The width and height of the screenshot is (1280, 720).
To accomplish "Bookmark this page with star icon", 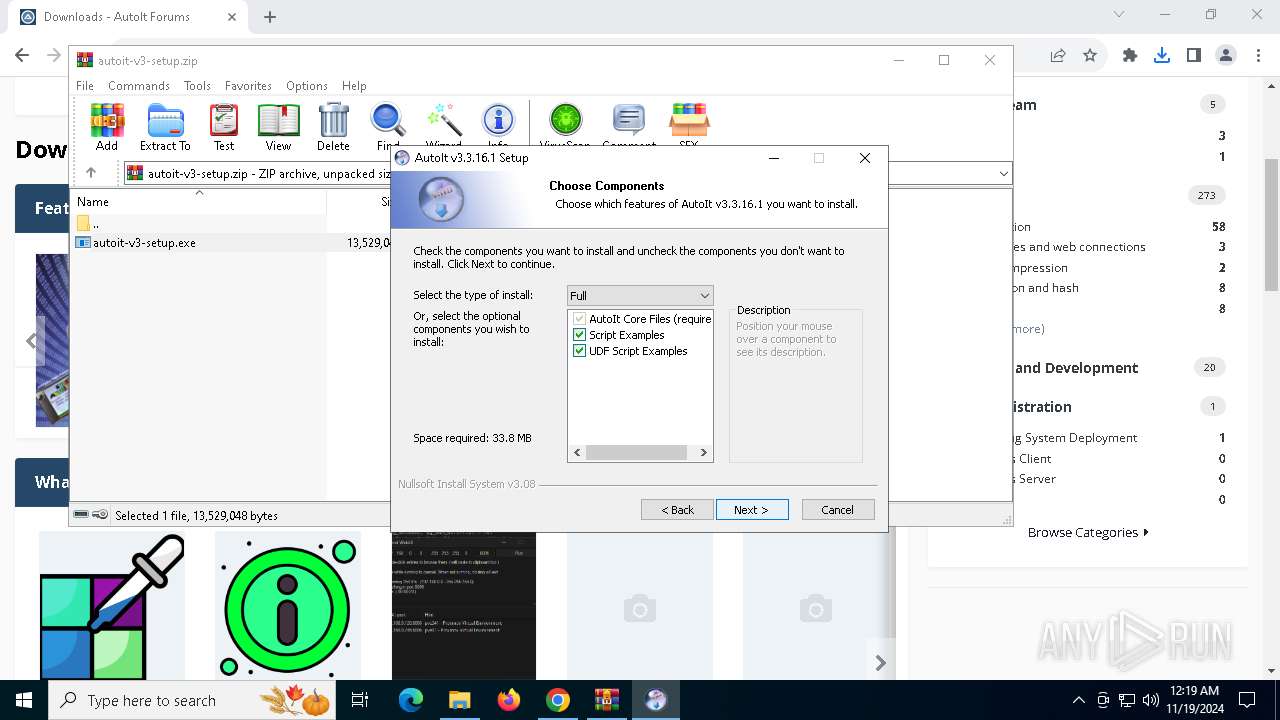I will tap(1090, 56).
